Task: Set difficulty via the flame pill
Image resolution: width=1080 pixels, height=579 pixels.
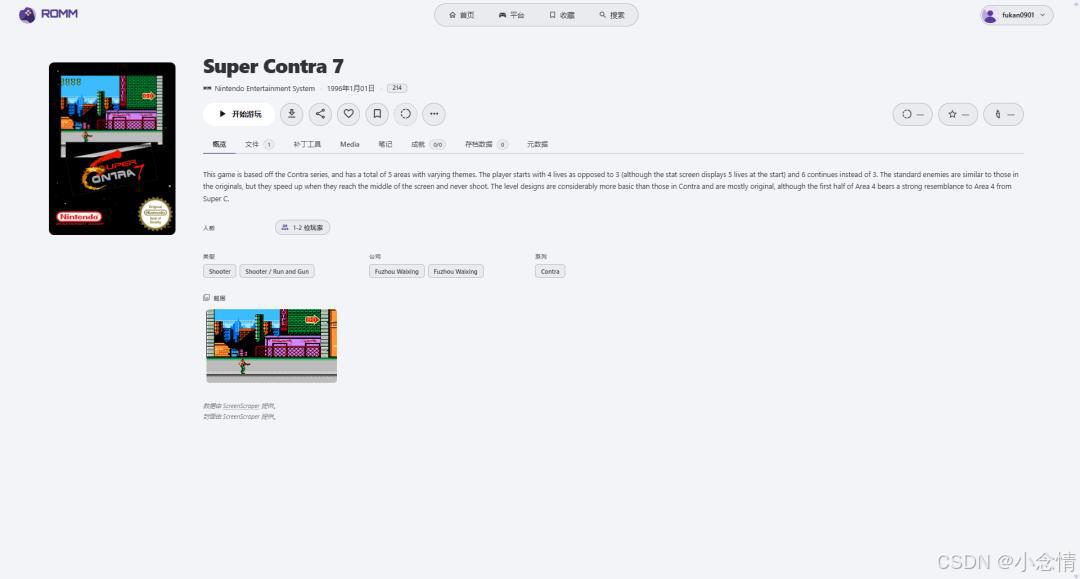Action: (1004, 114)
